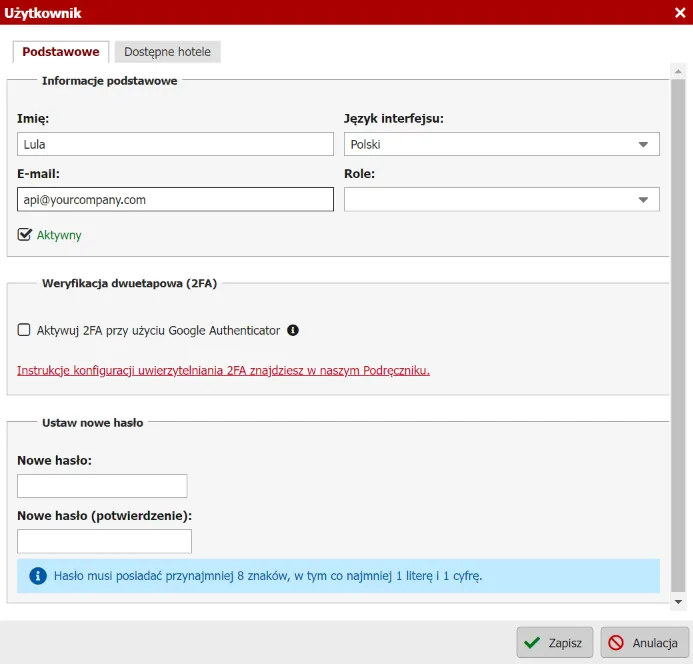The width and height of the screenshot is (693, 664).
Task: Click the 'Hasło musi posiadać przynajmniej 8 znaków' text
Action: (268, 576)
